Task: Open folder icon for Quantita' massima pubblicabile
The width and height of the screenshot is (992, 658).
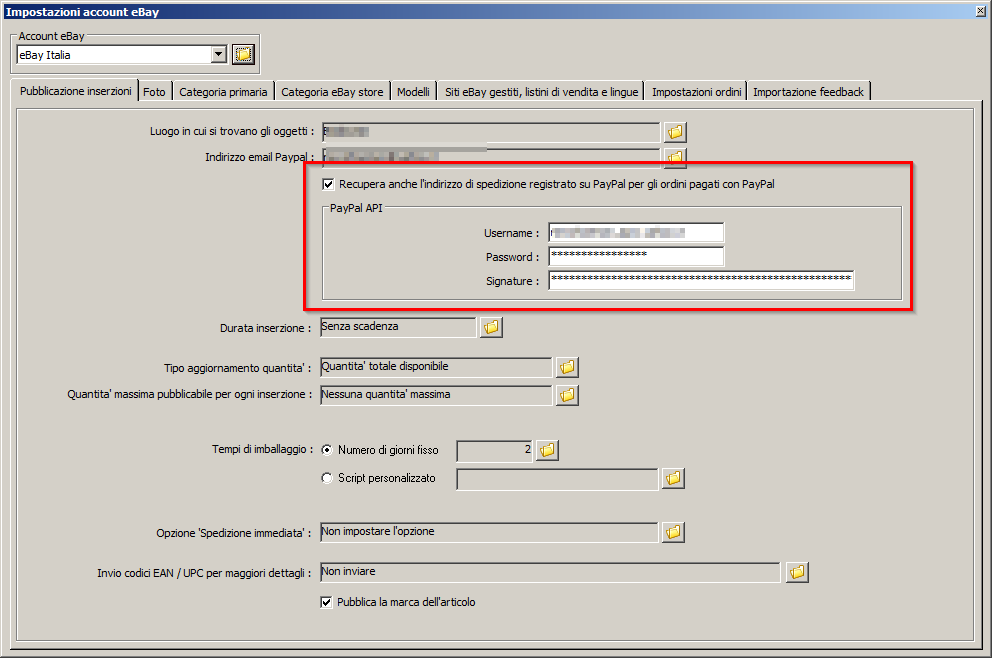Action: (x=567, y=395)
